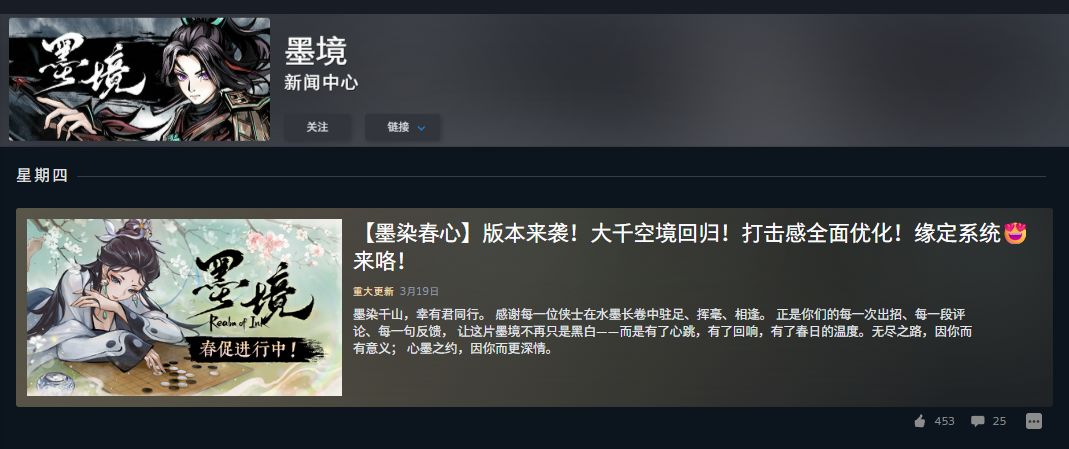Click the 重大更新 major update tag
The image size is (1069, 449).
click(x=373, y=291)
